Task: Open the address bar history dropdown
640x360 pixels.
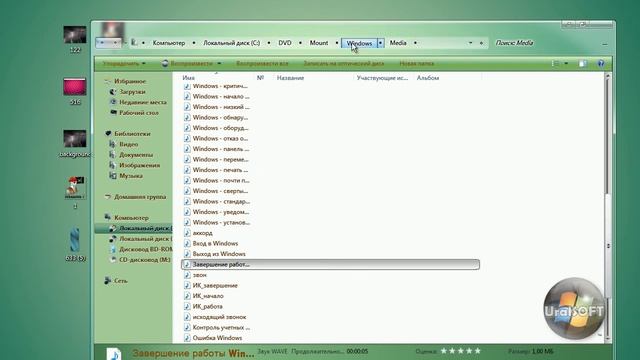Action: [x=470, y=43]
